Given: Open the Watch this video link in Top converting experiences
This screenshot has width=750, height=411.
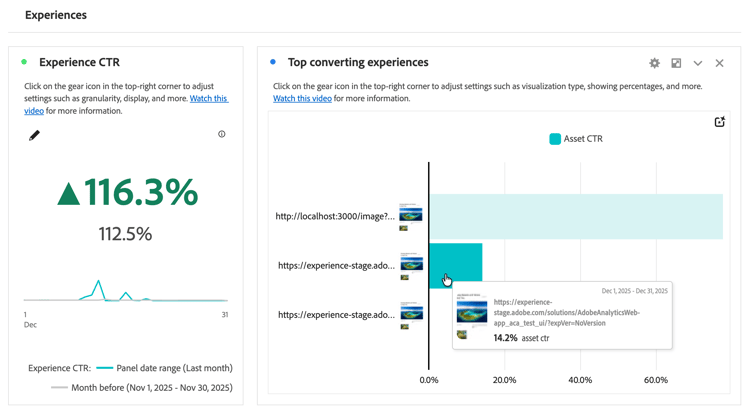Looking at the screenshot, I should pos(302,99).
